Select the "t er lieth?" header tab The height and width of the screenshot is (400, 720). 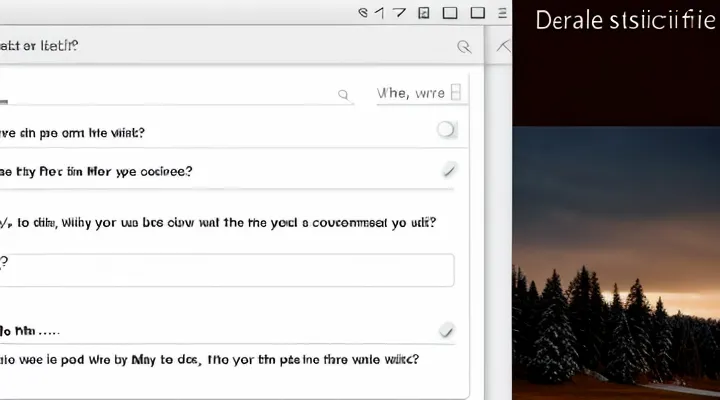(40, 46)
